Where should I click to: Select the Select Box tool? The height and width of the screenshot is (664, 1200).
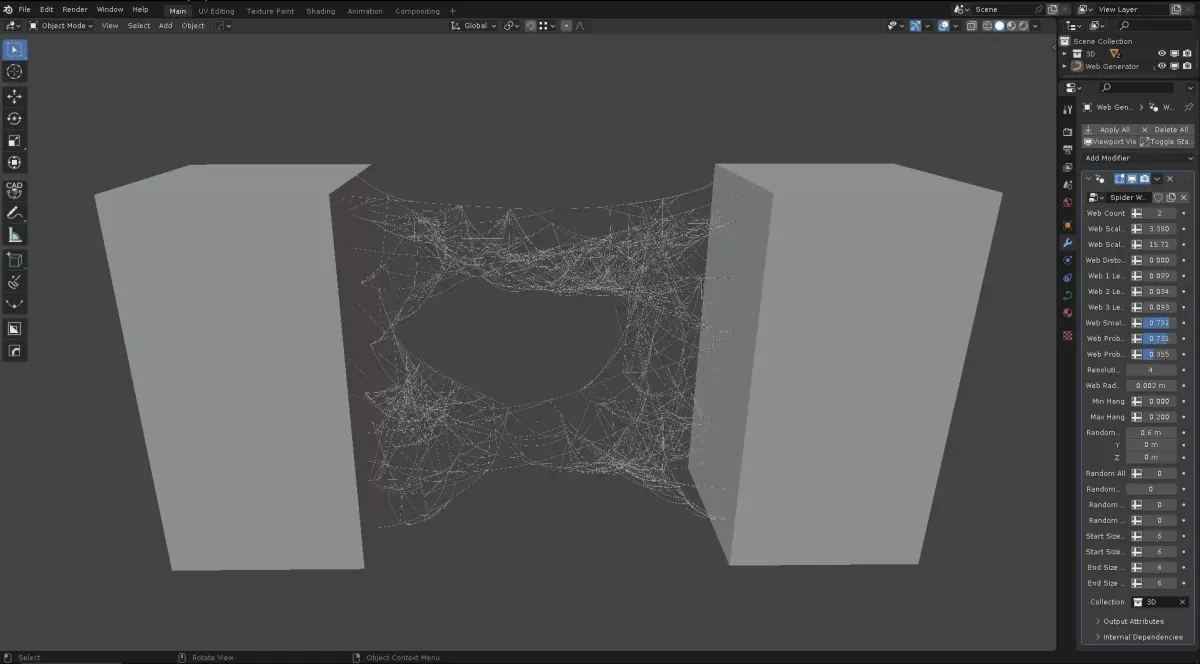coord(15,49)
